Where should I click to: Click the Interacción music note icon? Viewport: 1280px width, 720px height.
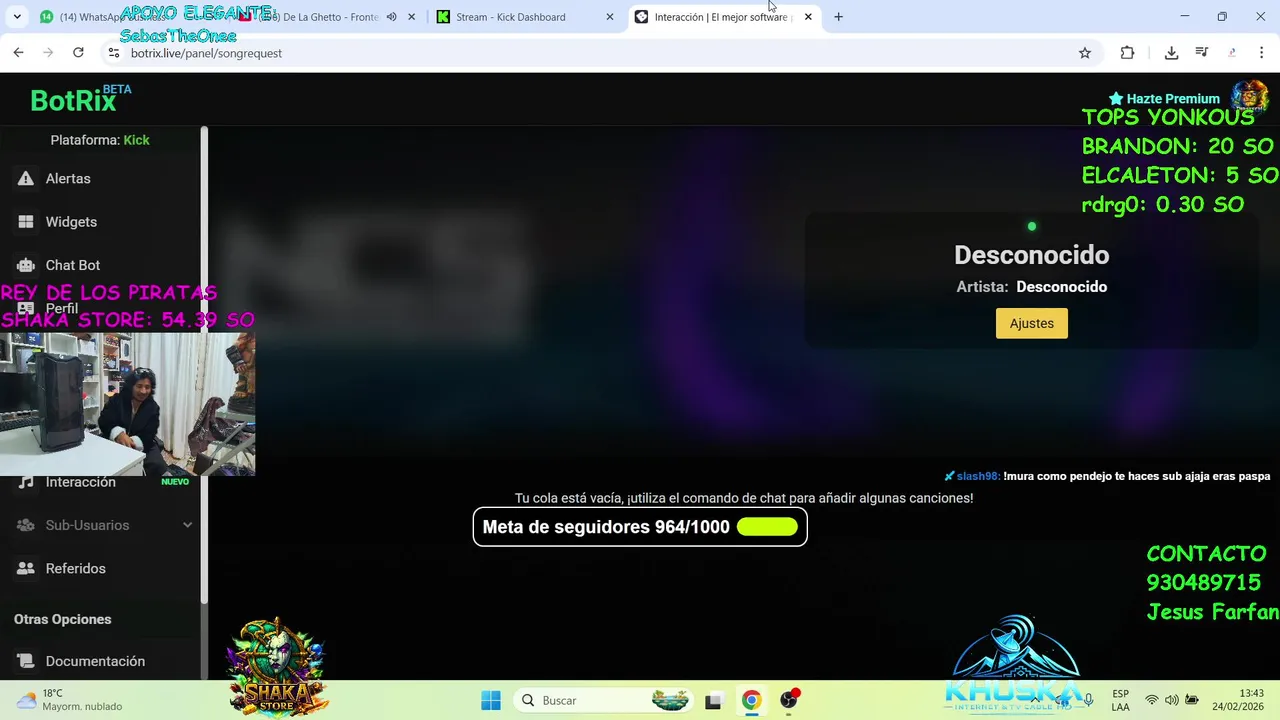click(x=26, y=482)
